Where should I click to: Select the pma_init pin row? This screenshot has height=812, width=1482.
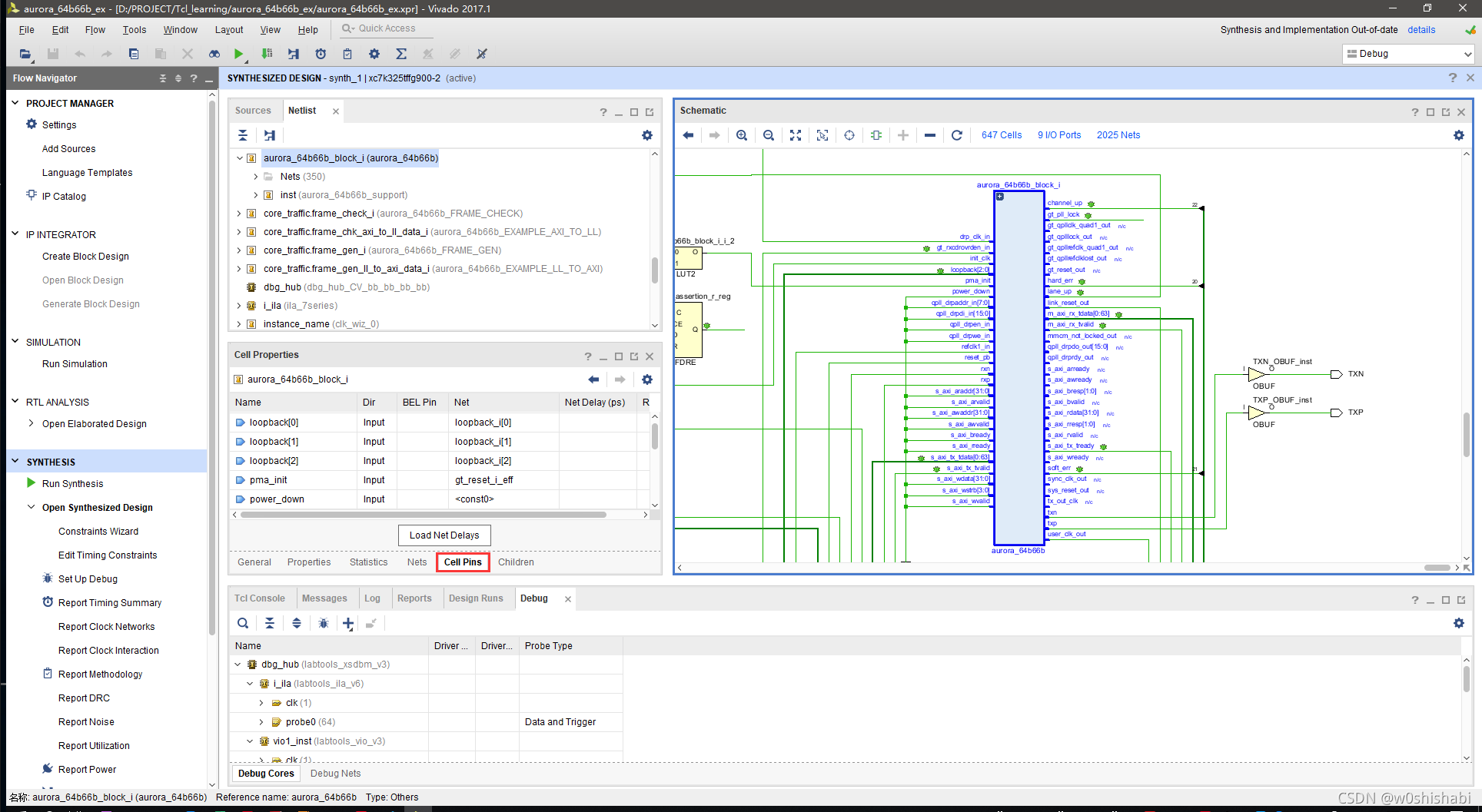440,480
